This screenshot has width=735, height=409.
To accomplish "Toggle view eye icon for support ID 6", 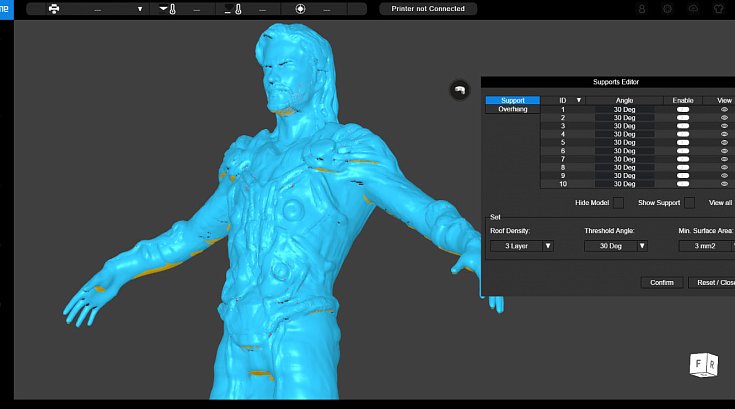I will pyautogui.click(x=724, y=151).
